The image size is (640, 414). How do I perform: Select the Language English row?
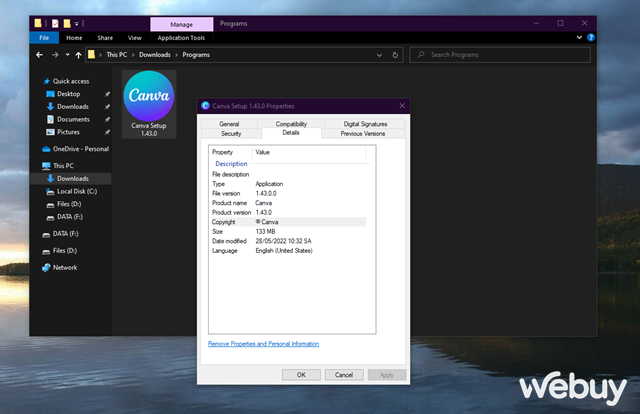tap(288, 251)
